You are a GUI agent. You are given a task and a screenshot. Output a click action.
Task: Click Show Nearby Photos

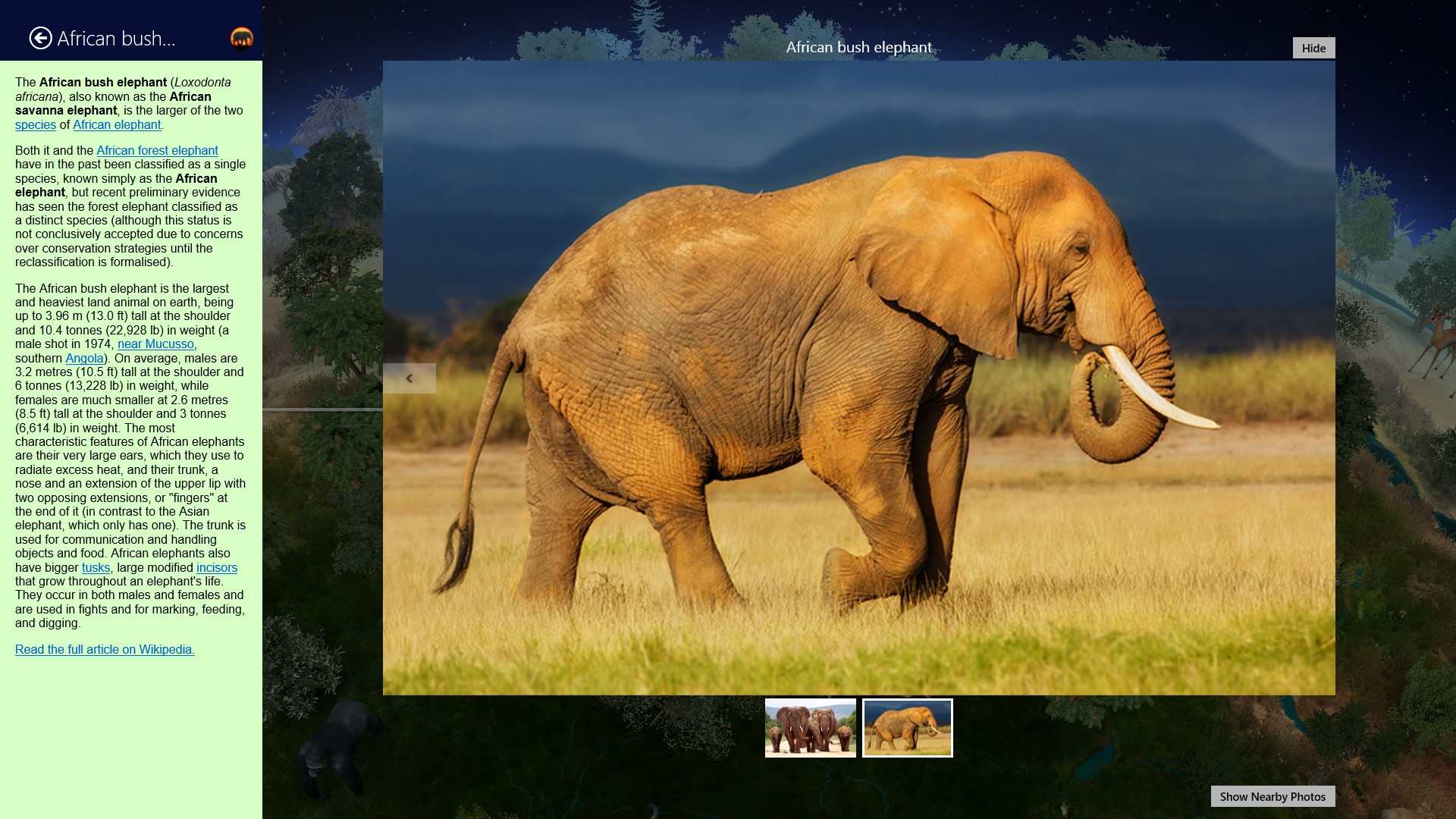click(x=1272, y=796)
